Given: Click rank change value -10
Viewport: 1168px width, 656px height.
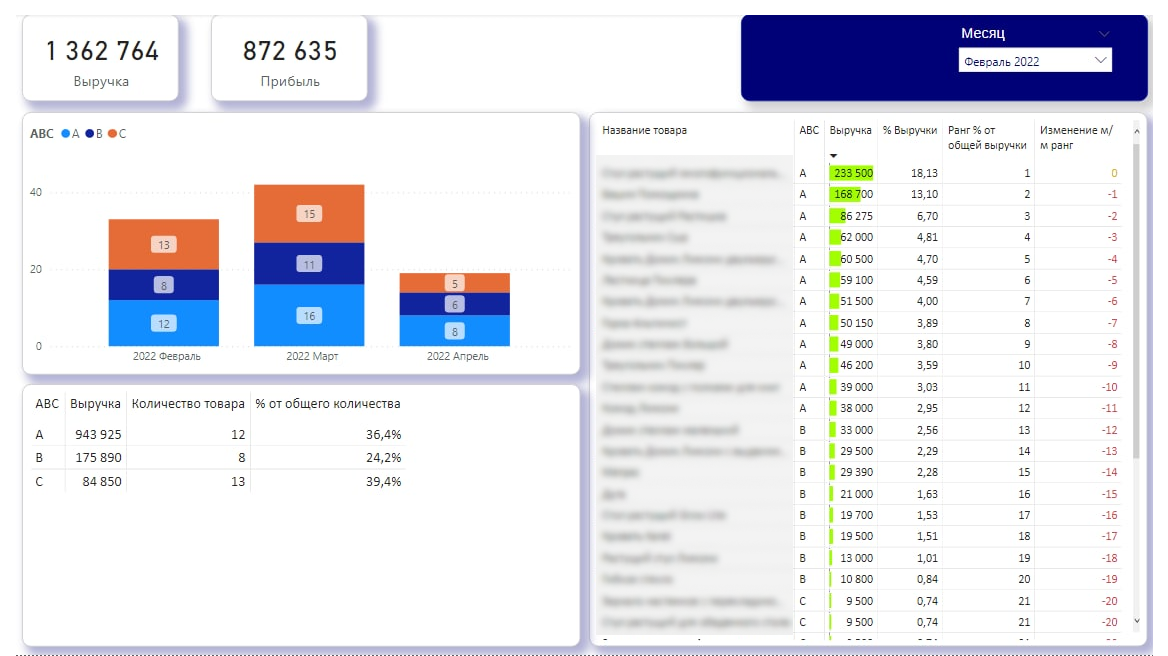Looking at the screenshot, I should click(x=1109, y=387).
